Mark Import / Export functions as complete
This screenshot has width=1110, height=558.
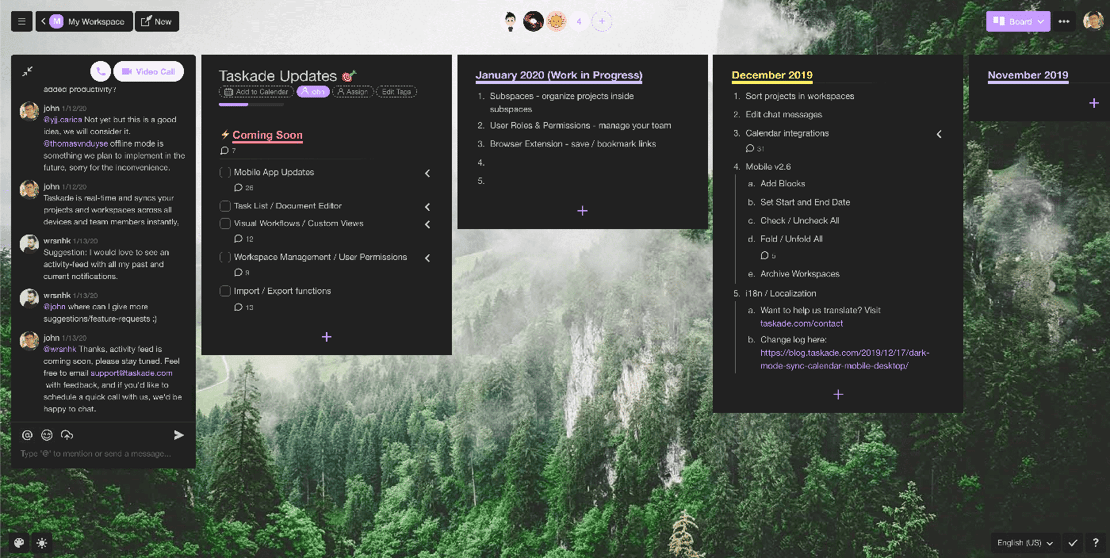click(225, 291)
